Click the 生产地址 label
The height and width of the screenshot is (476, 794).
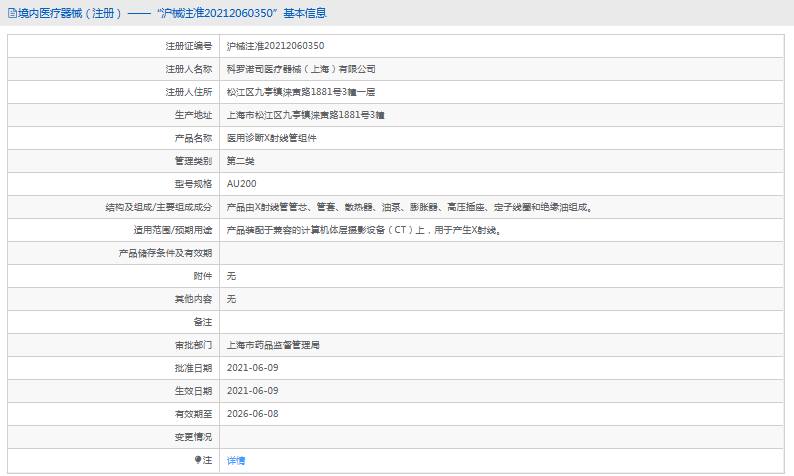coord(193,115)
